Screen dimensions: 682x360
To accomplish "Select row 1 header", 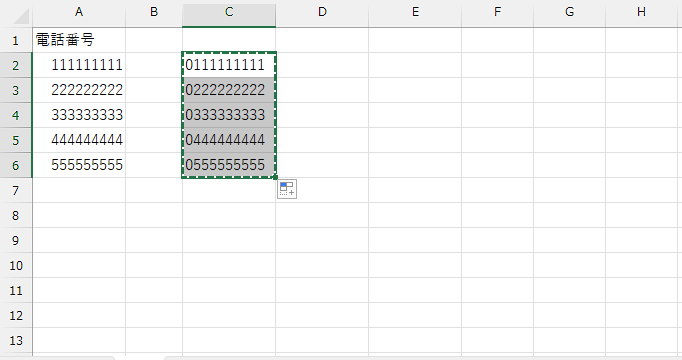I will point(16,40).
